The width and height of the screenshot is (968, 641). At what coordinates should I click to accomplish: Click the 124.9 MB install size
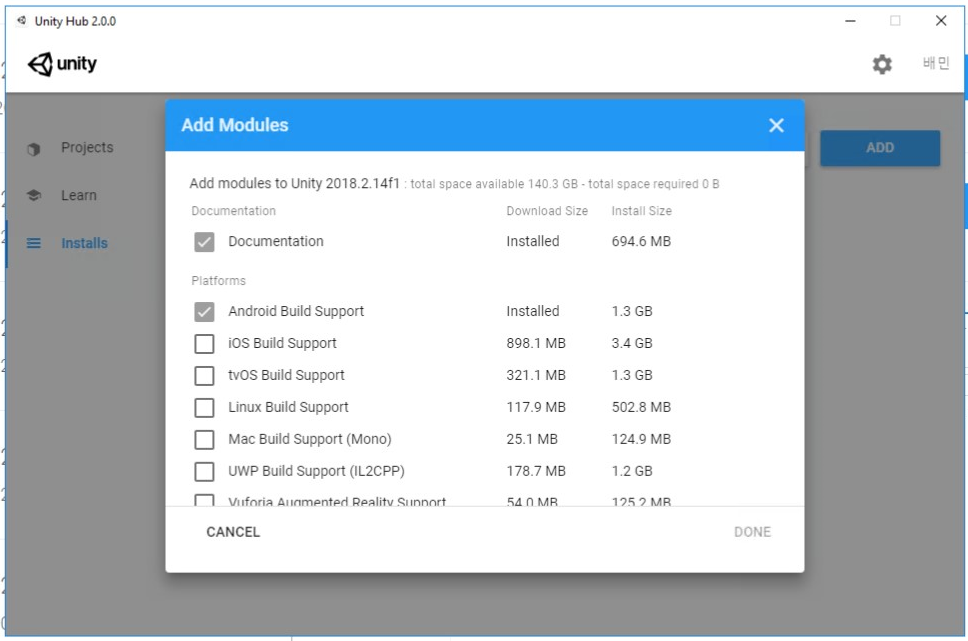coord(641,439)
